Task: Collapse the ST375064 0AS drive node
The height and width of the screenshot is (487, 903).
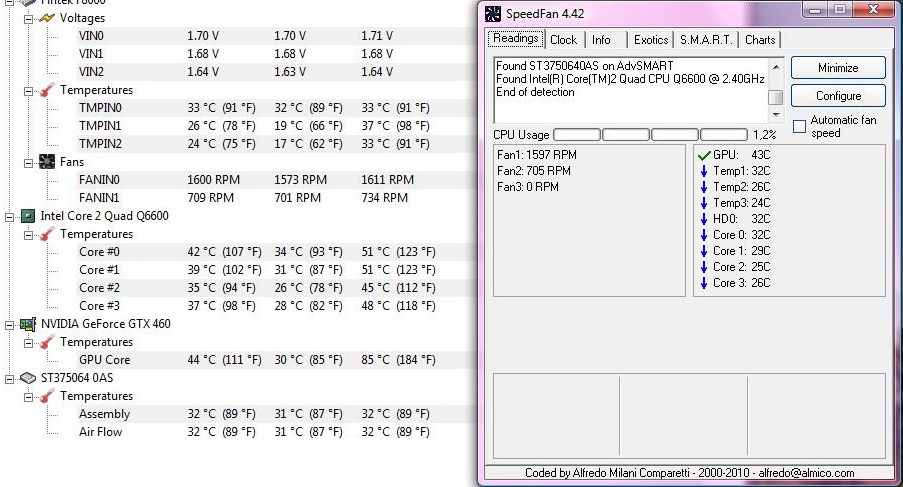Action: click(x=9, y=379)
